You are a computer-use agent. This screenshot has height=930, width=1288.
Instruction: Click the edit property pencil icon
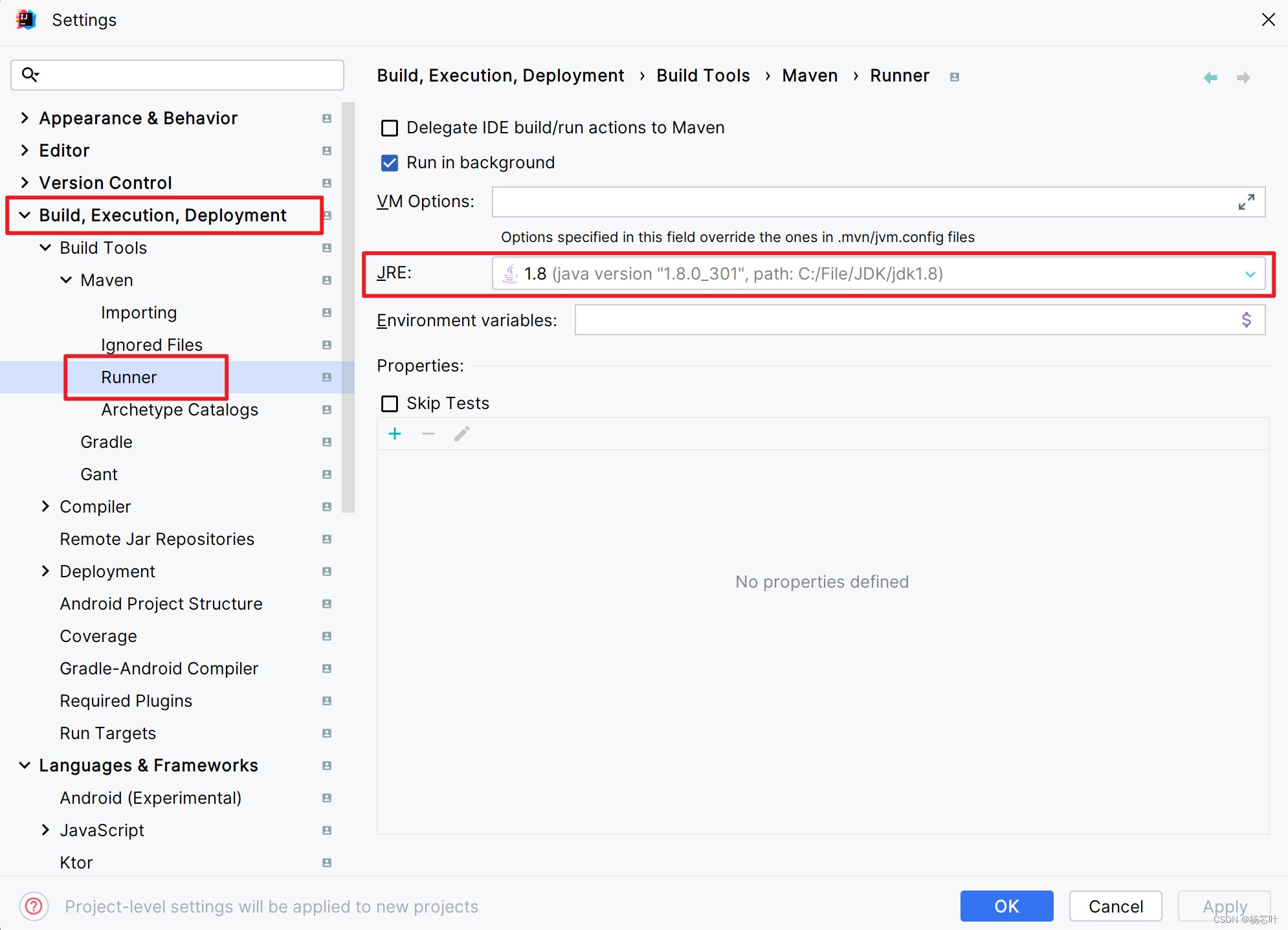pos(462,434)
